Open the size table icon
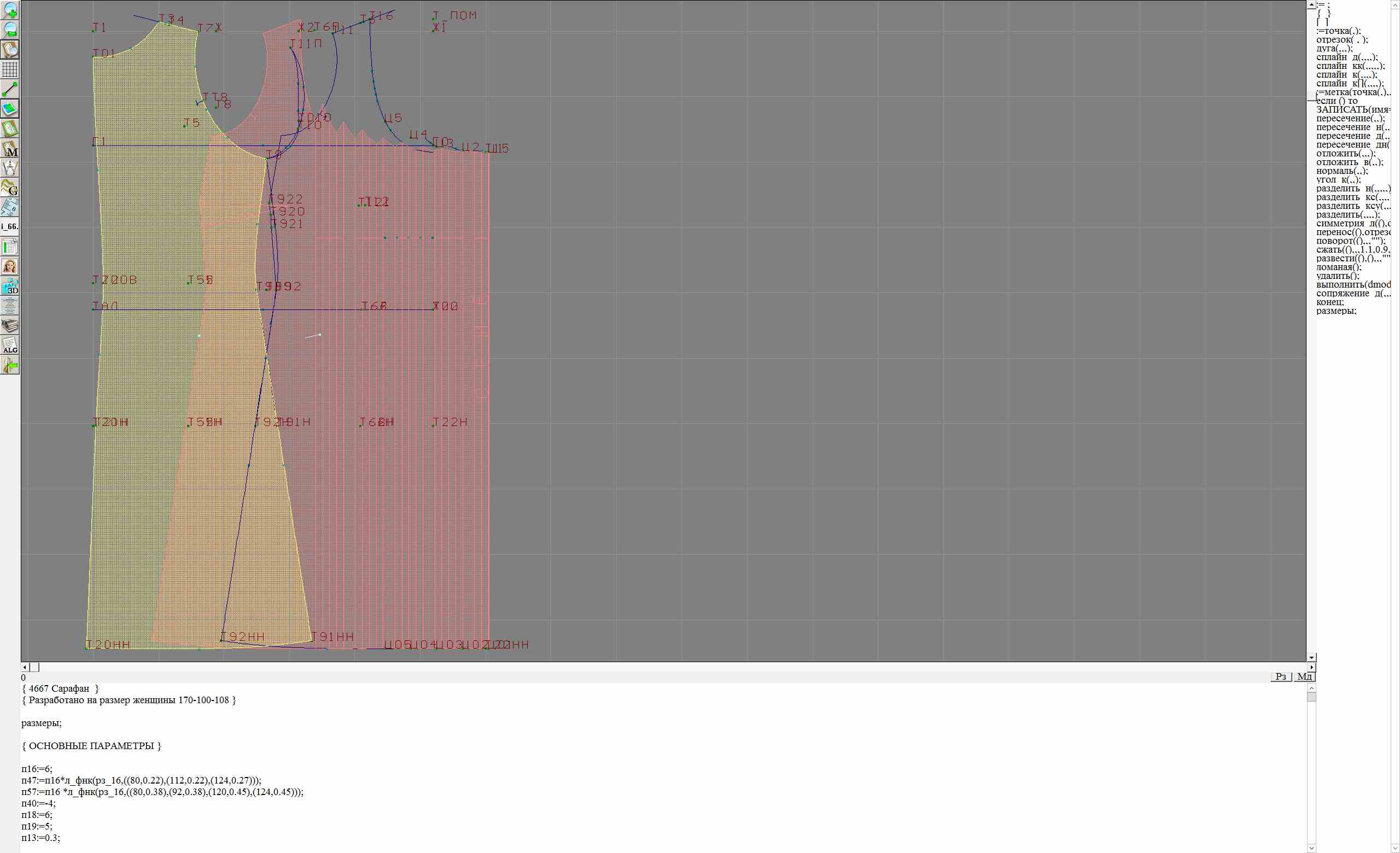Screen dimensions: 1400x853 tap(10, 247)
